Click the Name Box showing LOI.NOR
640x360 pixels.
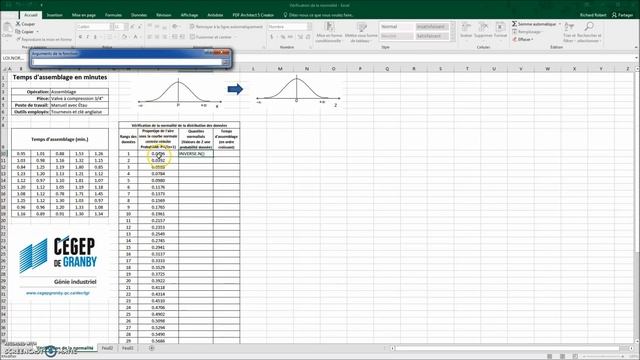(x=15, y=58)
